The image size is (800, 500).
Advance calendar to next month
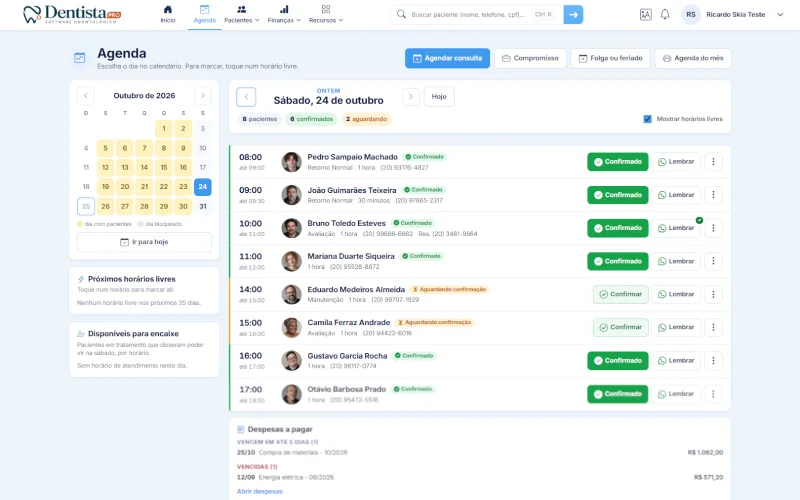(203, 95)
